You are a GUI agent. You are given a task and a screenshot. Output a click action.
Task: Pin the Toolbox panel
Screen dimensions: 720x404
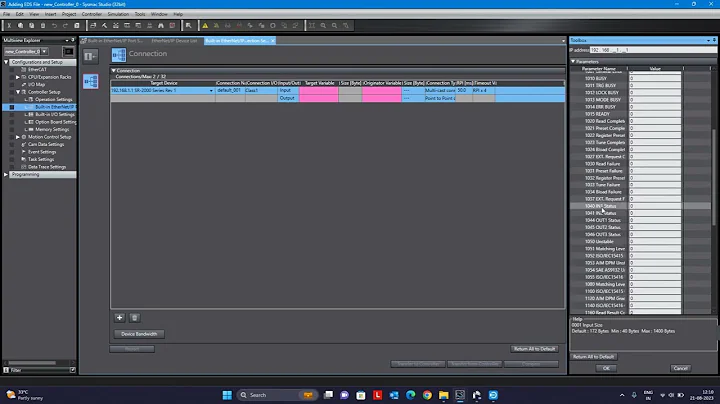coord(714,40)
